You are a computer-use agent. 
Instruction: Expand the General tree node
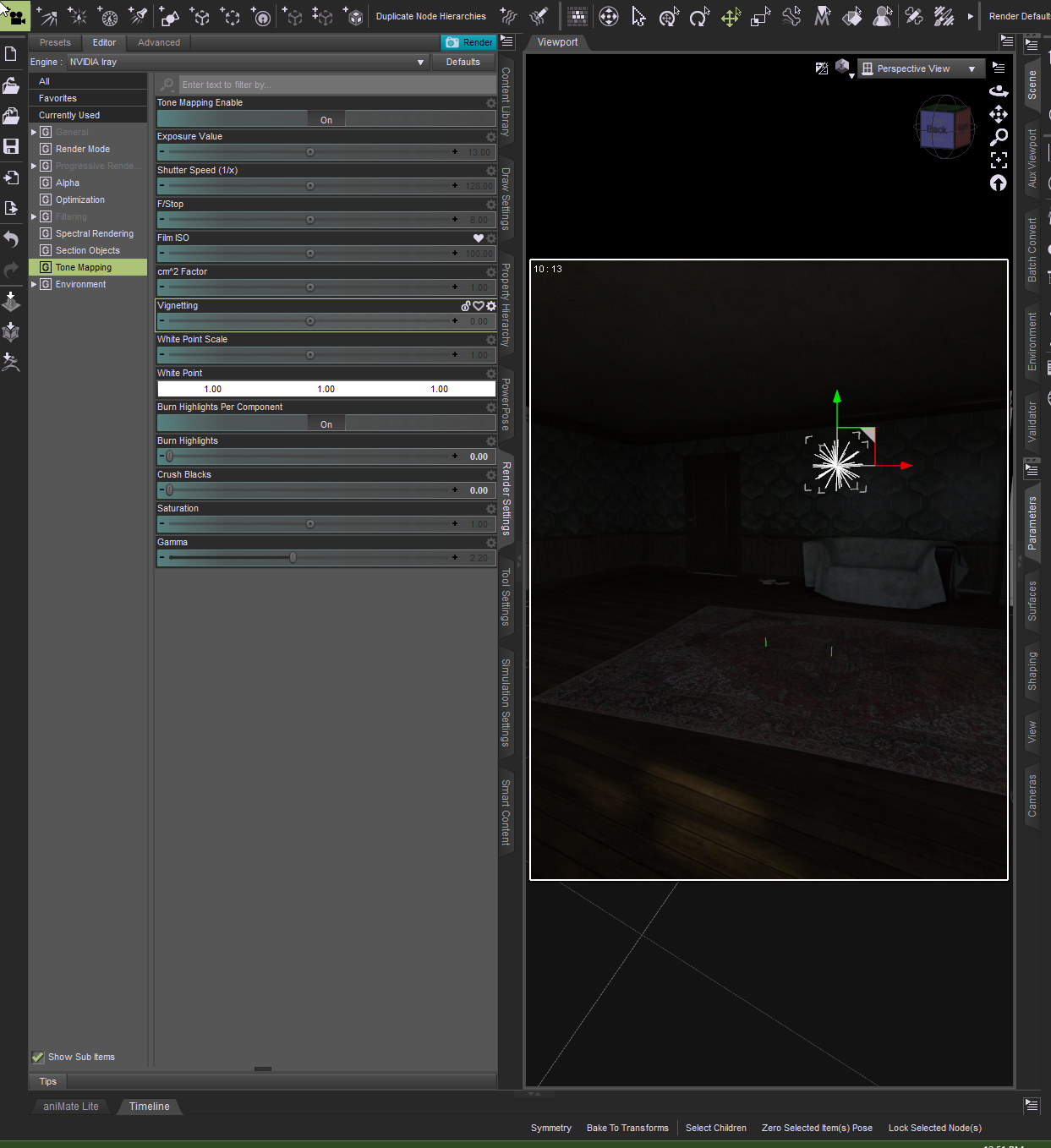click(34, 132)
